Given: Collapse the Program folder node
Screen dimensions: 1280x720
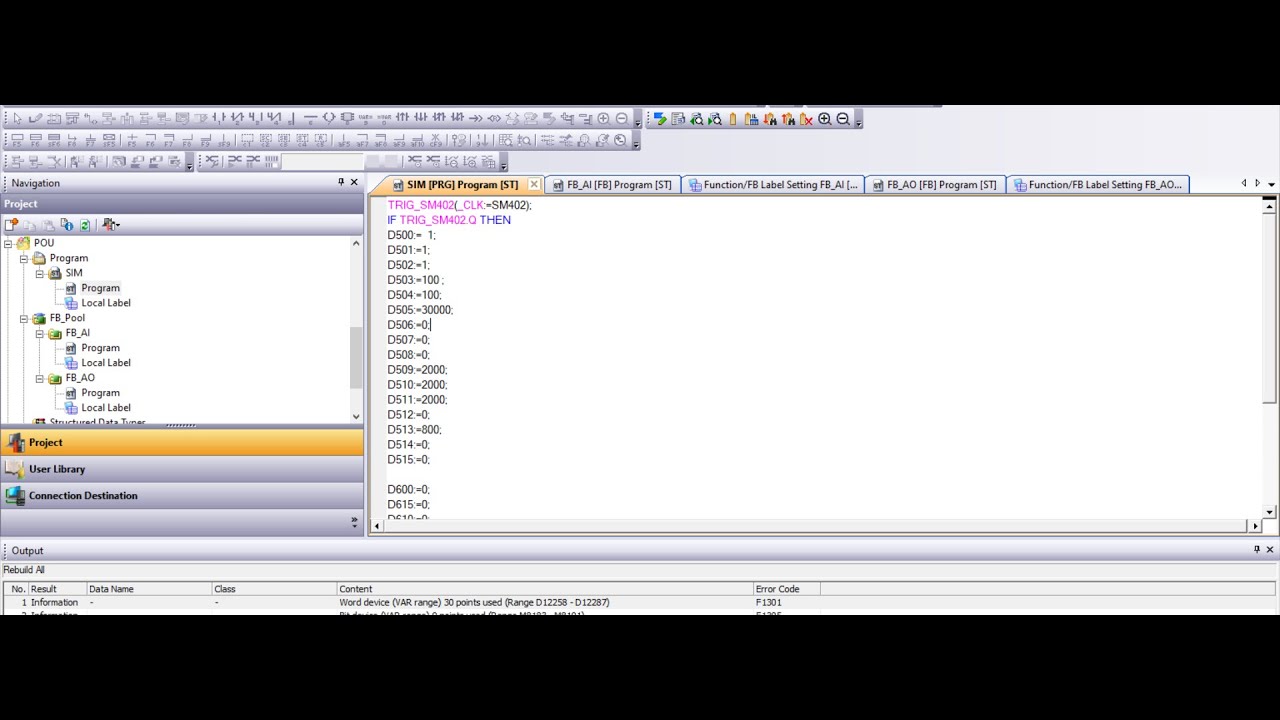Looking at the screenshot, I should 24,258.
